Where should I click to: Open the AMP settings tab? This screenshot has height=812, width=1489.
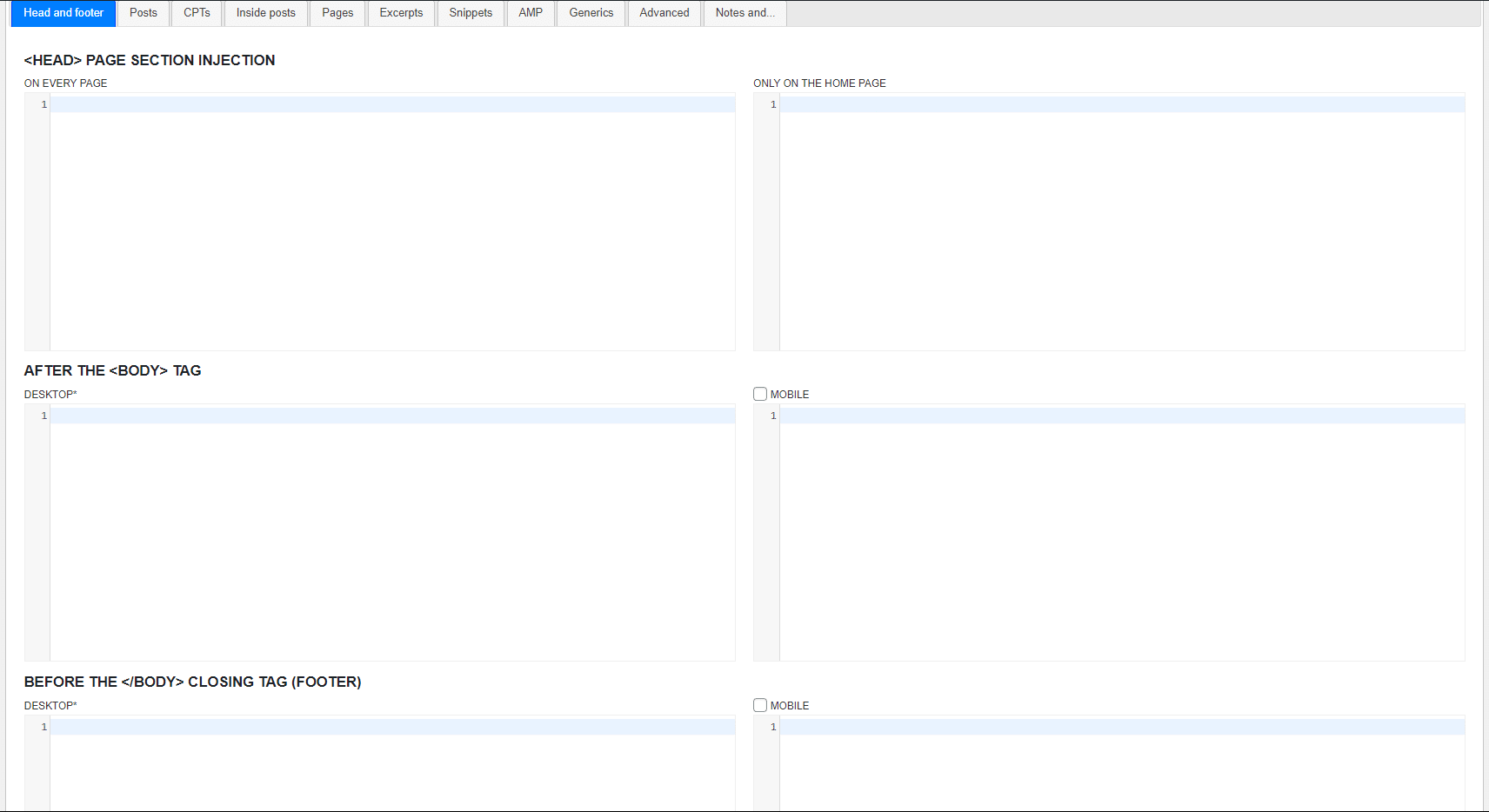pyautogui.click(x=531, y=13)
